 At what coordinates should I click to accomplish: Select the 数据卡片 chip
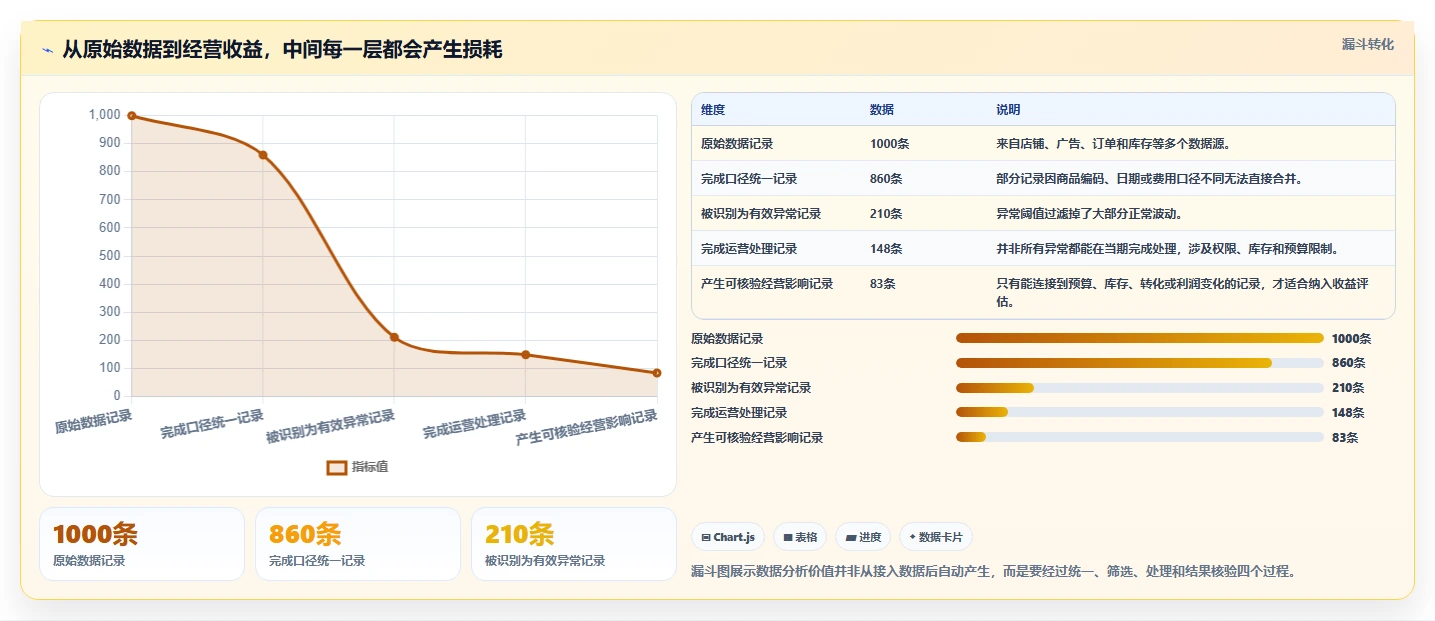936,537
